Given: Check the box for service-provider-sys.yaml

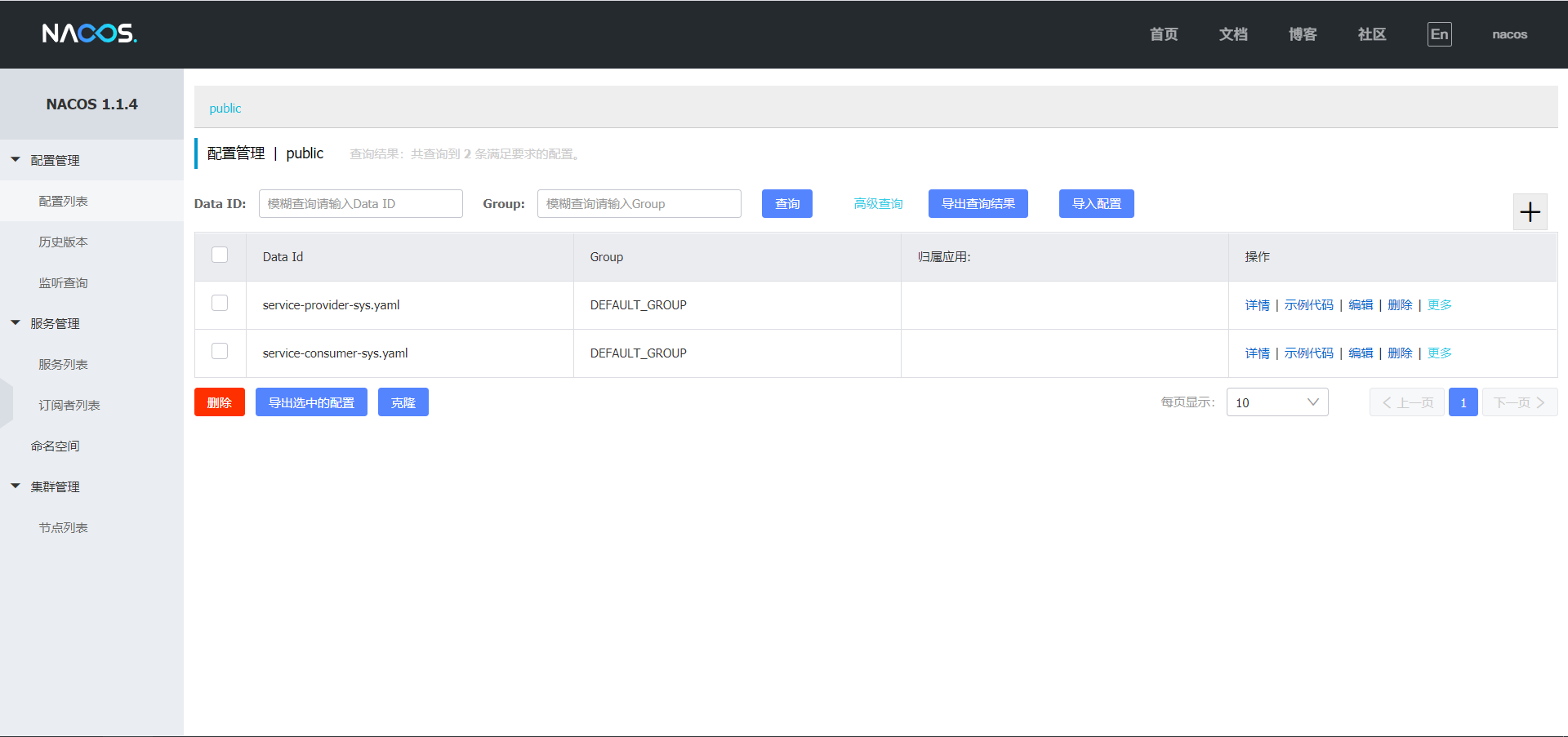Looking at the screenshot, I should pyautogui.click(x=220, y=303).
